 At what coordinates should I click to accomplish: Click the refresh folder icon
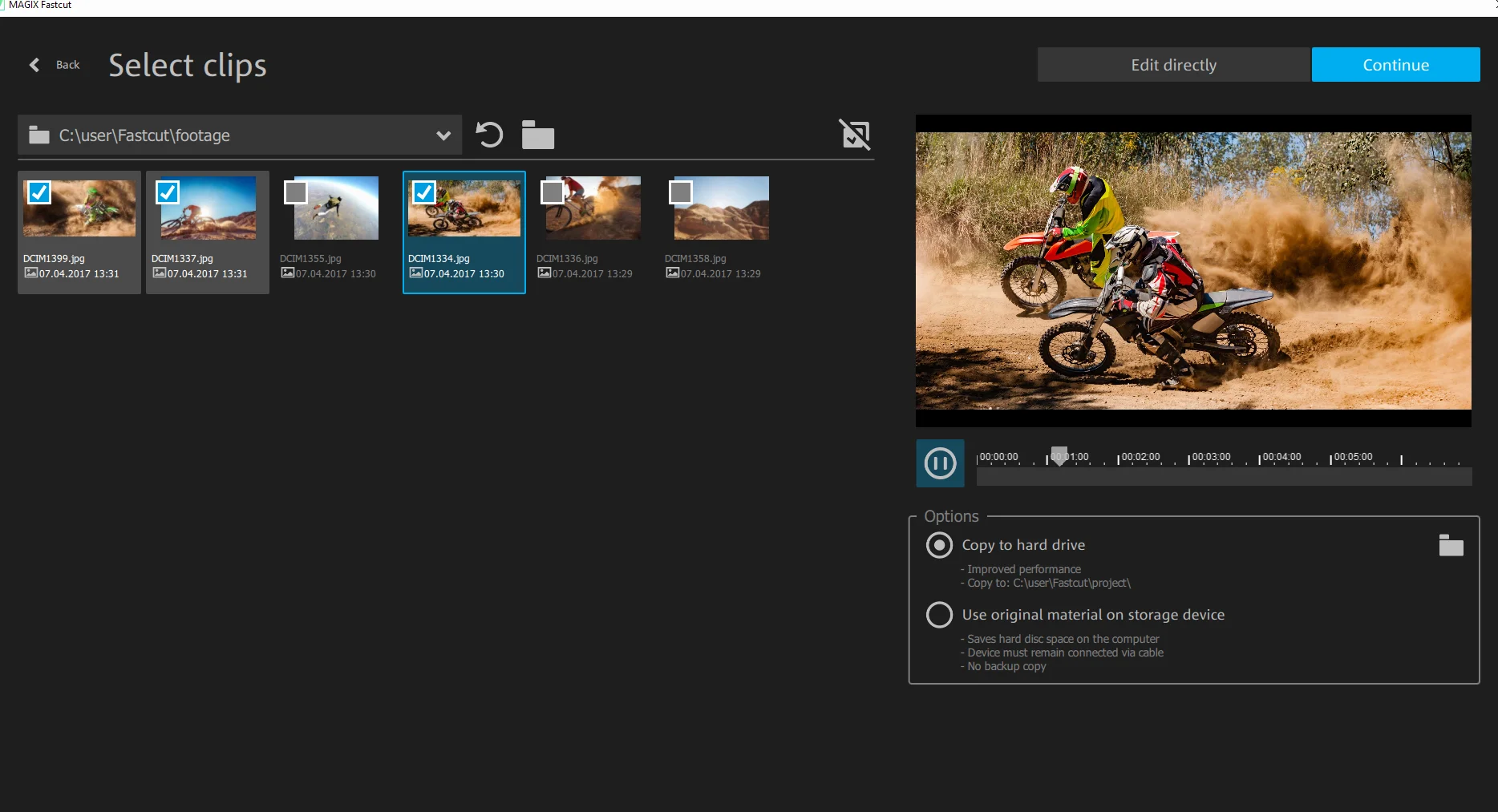pos(489,135)
